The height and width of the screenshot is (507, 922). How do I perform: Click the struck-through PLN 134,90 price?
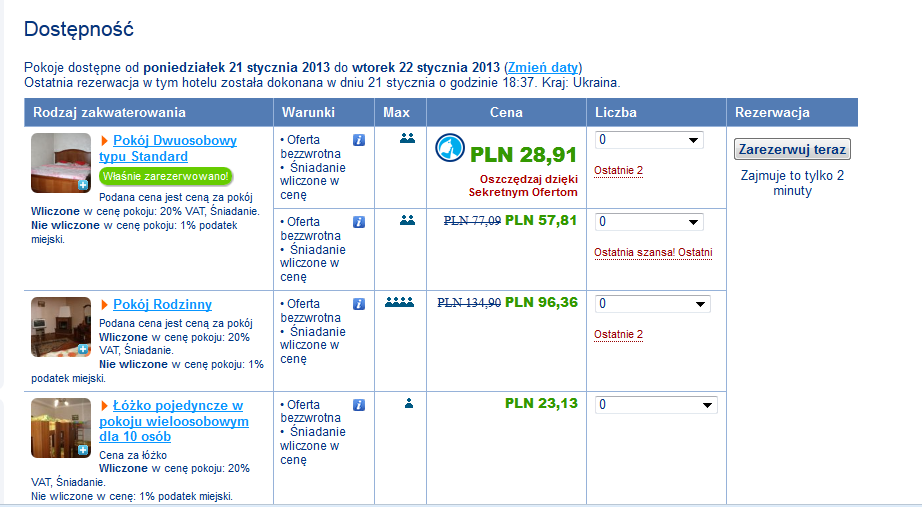[x=469, y=302]
